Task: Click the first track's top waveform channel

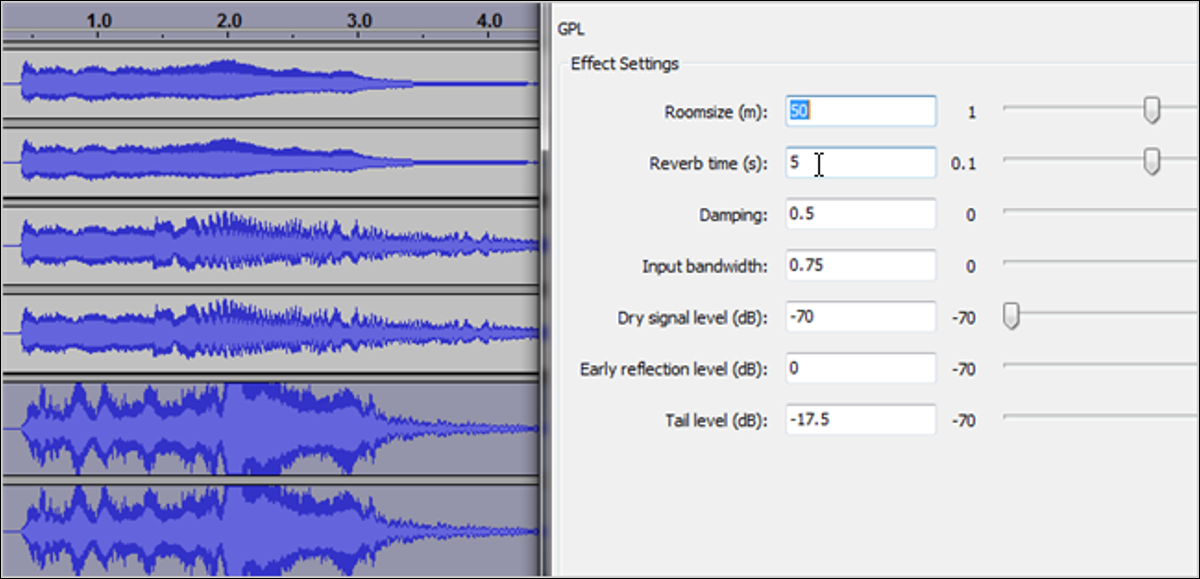Action: 270,84
